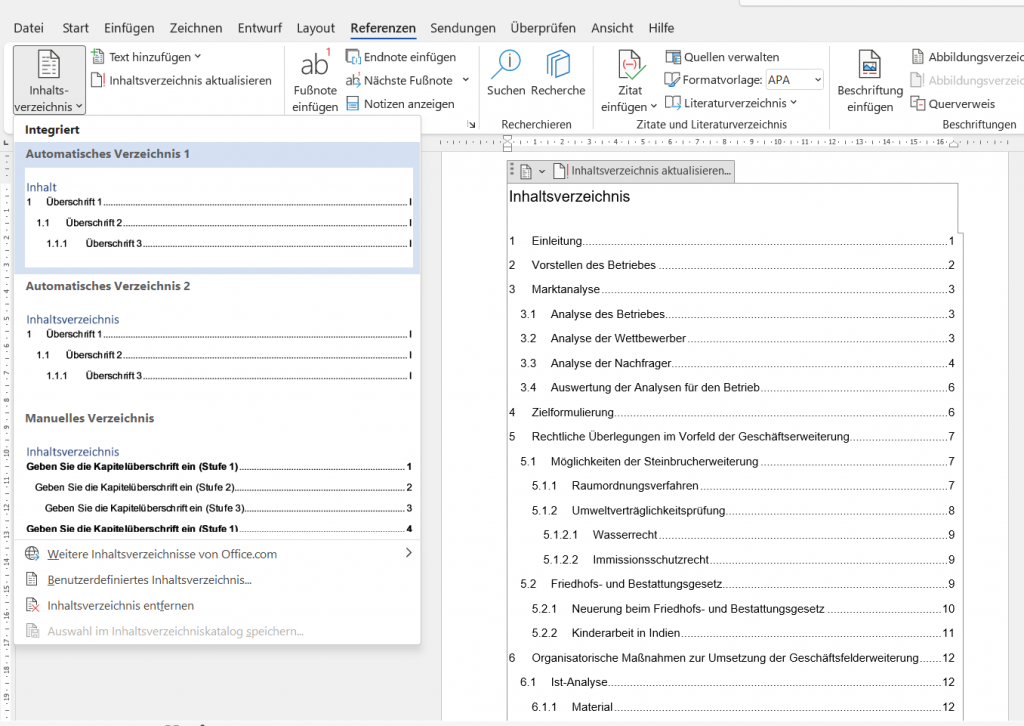
Task: Select the Automatisches Verzeichnis 2 preview
Action: coord(218,347)
